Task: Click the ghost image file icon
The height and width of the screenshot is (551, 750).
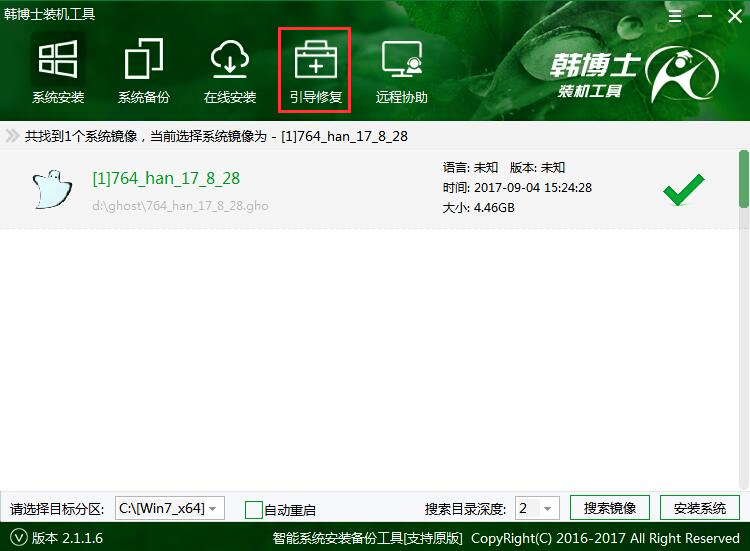Action: 51,189
